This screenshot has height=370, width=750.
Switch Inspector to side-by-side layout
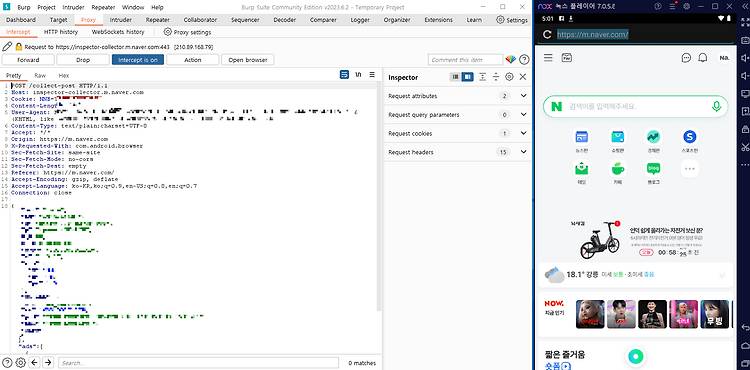click(467, 77)
